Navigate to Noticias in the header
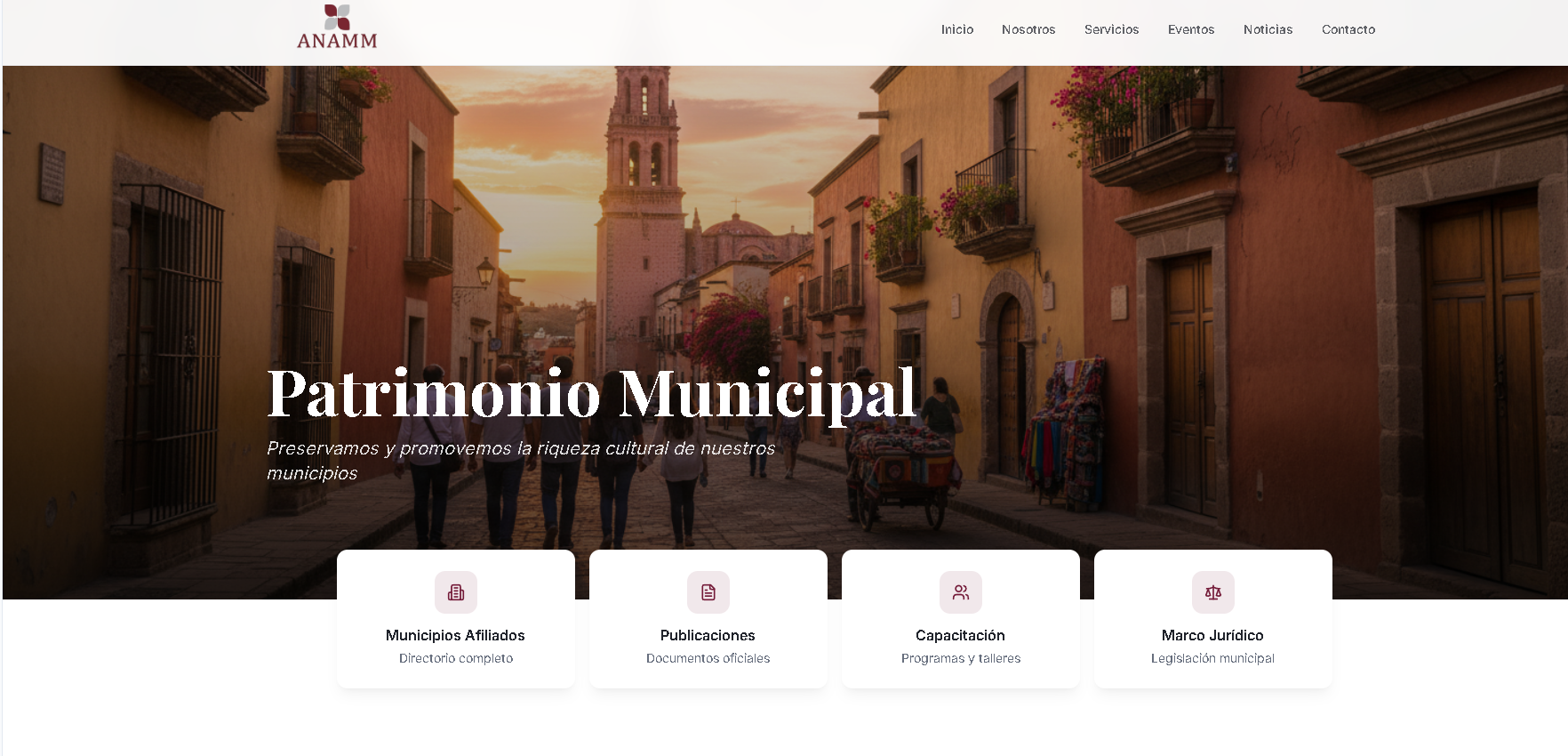The height and width of the screenshot is (756, 1568). [1268, 29]
